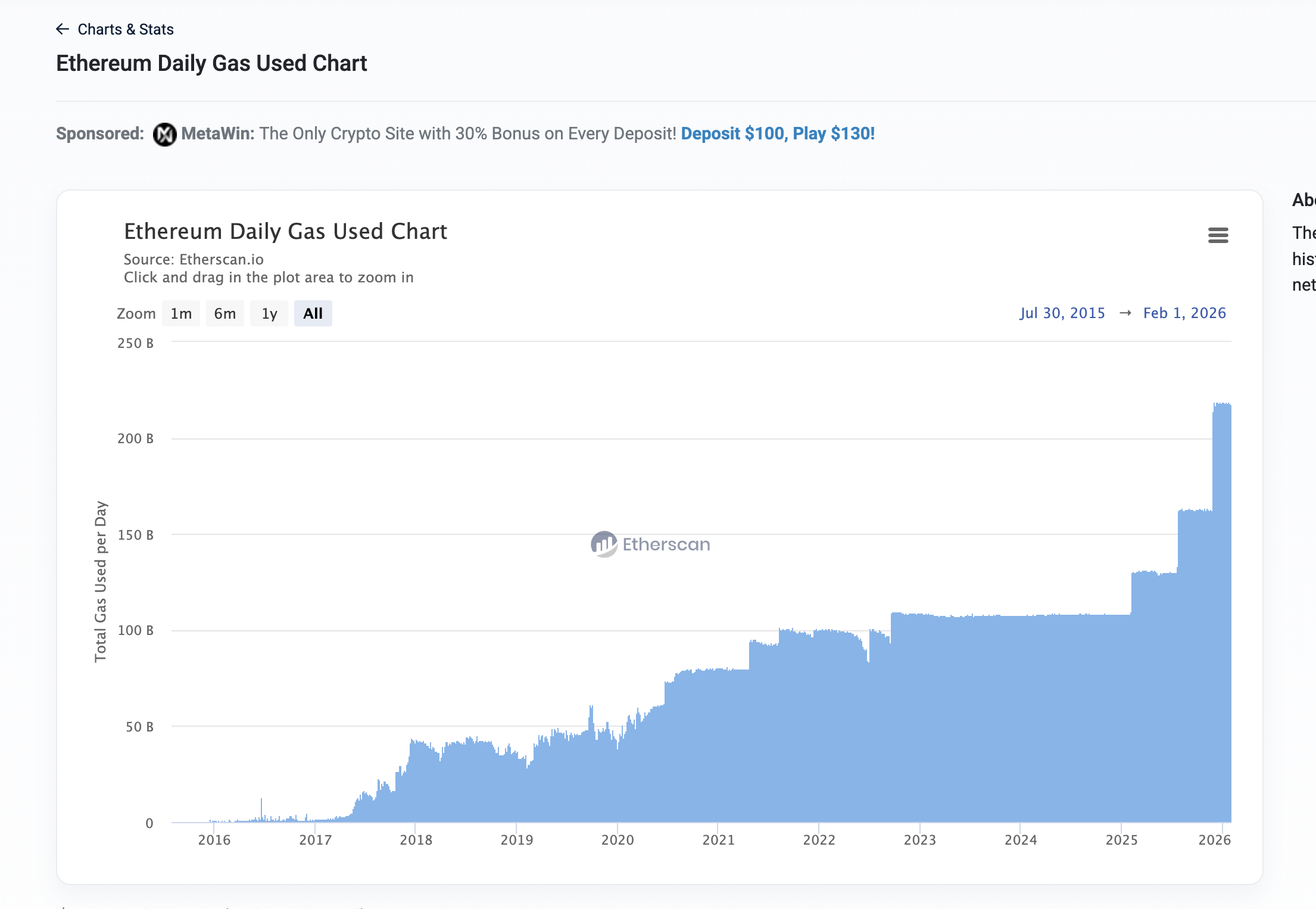
Task: Click the 2023 tick label on x-axis
Action: pos(919,840)
